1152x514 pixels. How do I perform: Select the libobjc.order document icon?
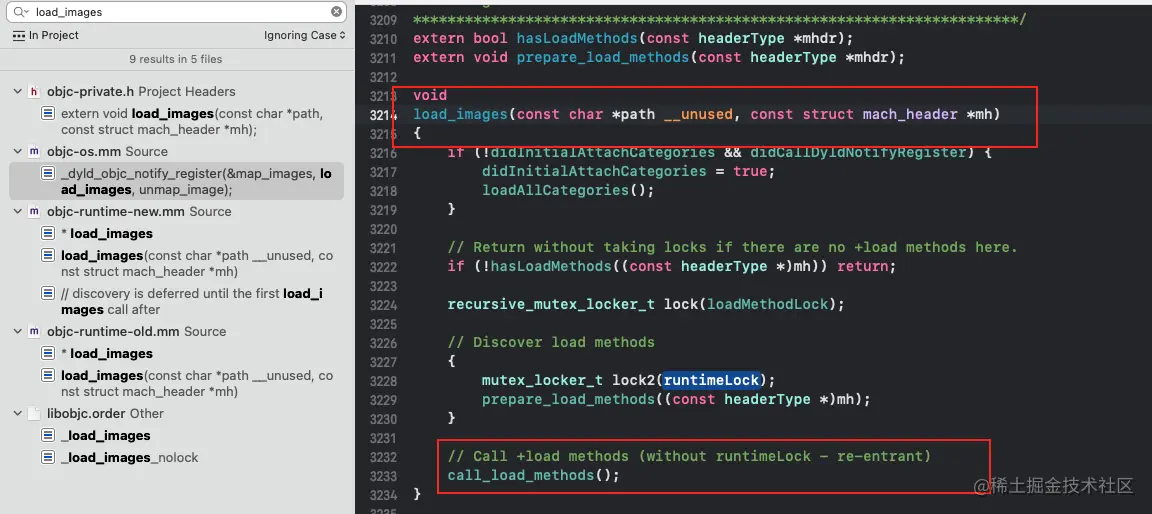(34, 413)
